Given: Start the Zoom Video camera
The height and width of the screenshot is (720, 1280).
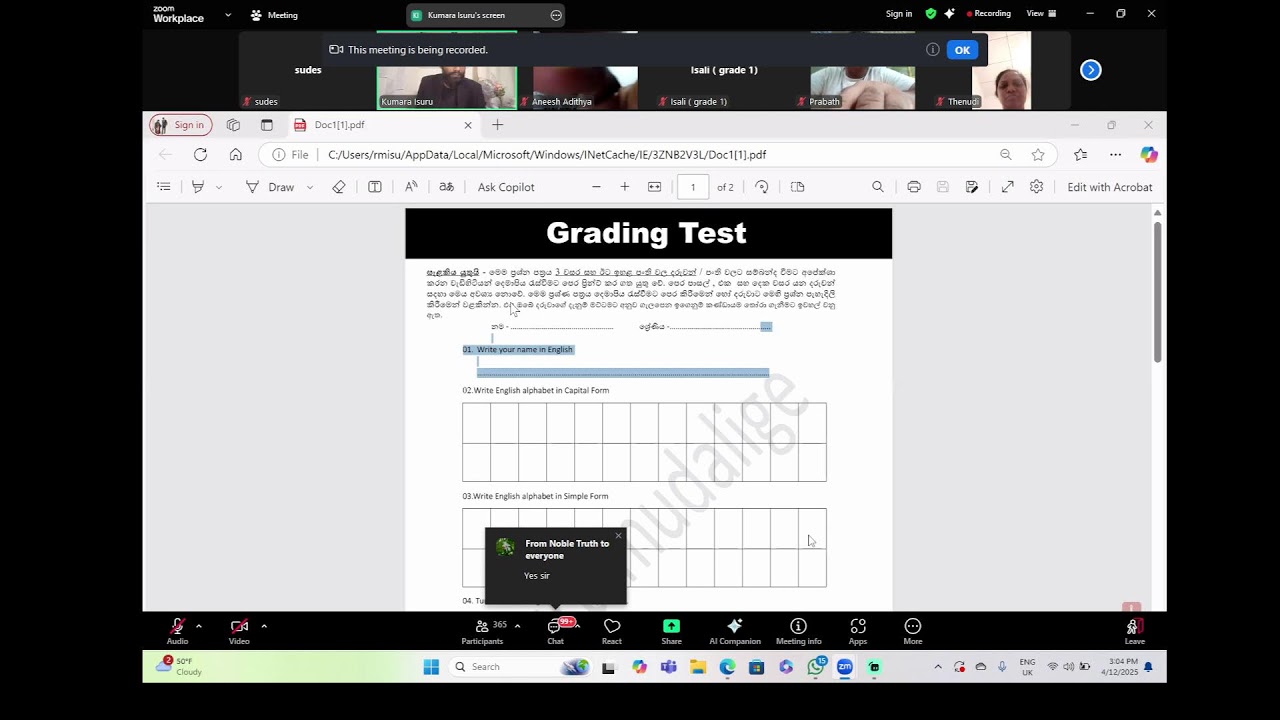Looking at the screenshot, I should coord(239,631).
